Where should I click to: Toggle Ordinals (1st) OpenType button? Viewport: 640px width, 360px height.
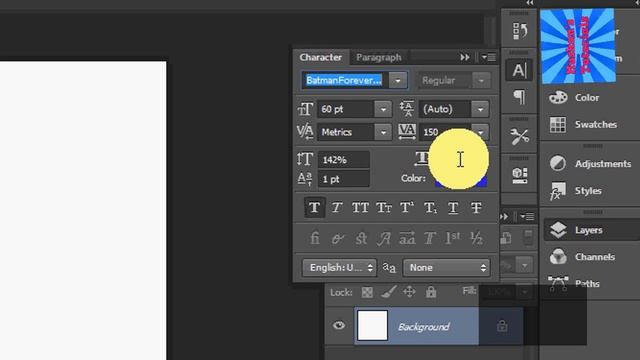[453, 238]
